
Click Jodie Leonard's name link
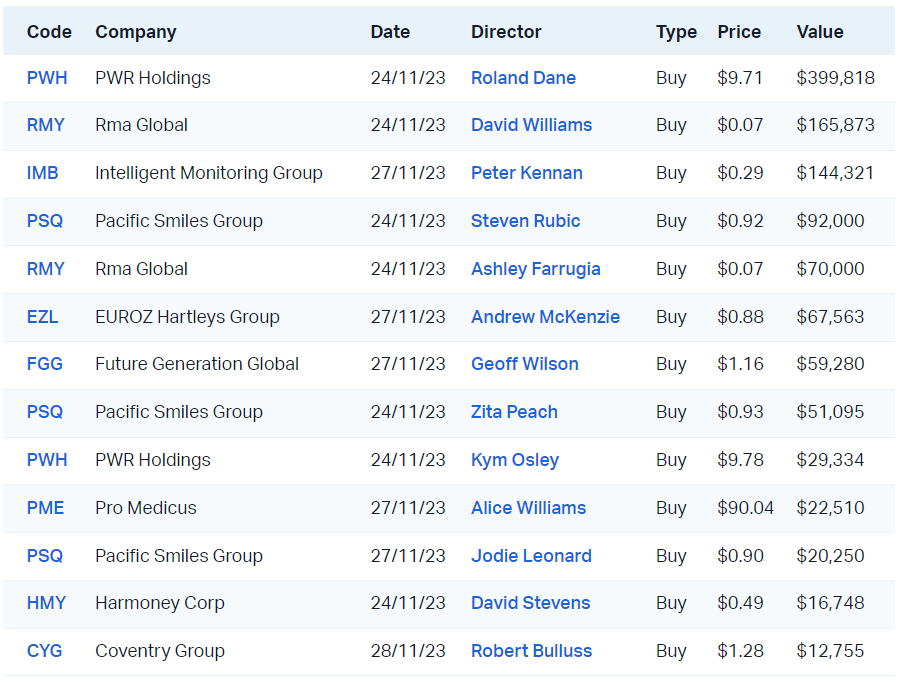coord(531,556)
